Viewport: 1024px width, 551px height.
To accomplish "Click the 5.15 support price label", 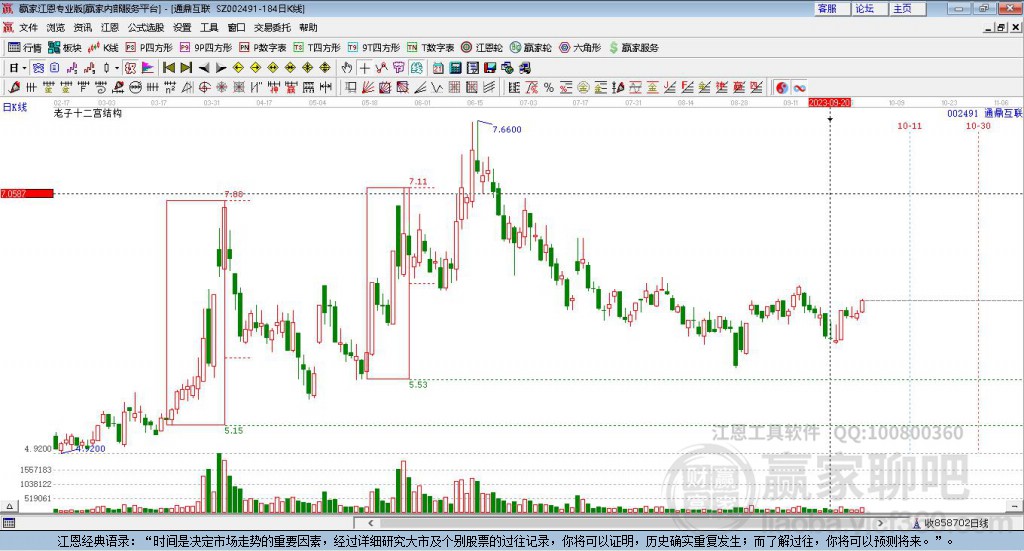I will (233, 430).
